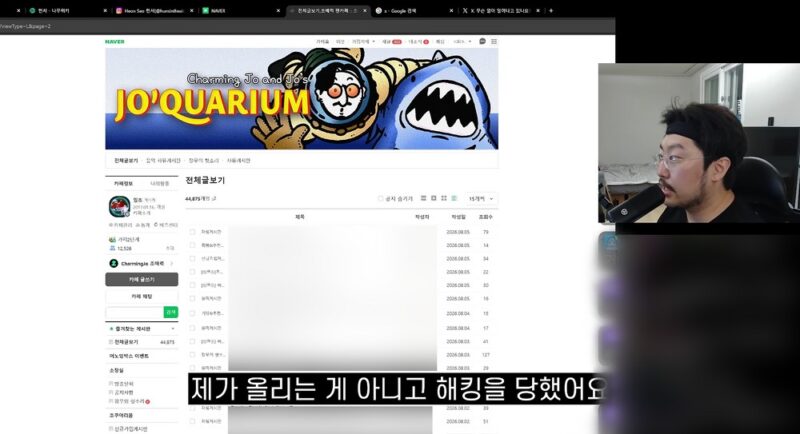This screenshot has height=434, width=800.
Task: Switch to the NAVER browser tab
Action: coord(240,11)
